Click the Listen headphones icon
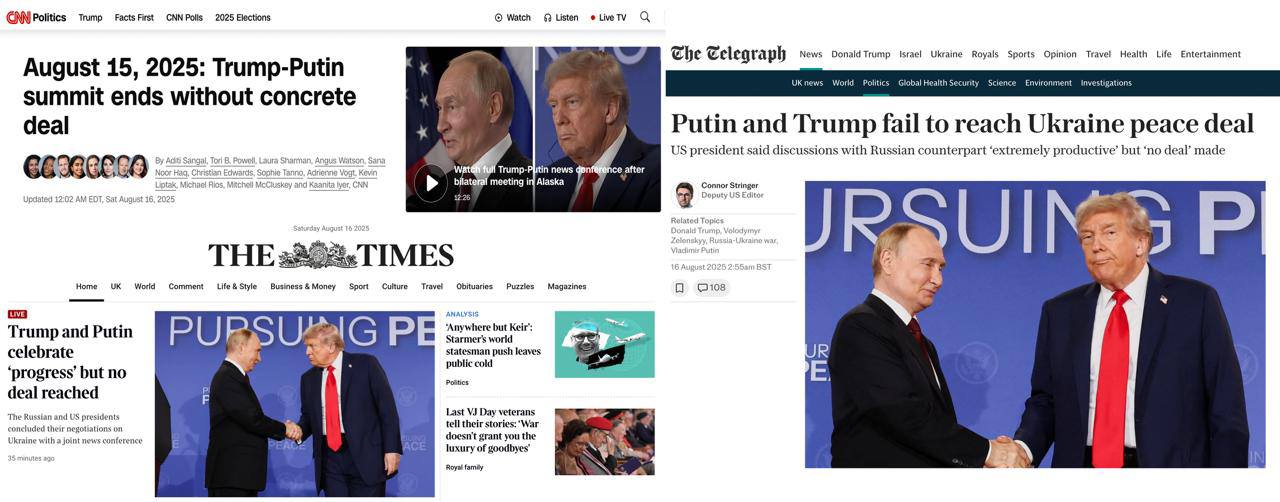 point(548,17)
